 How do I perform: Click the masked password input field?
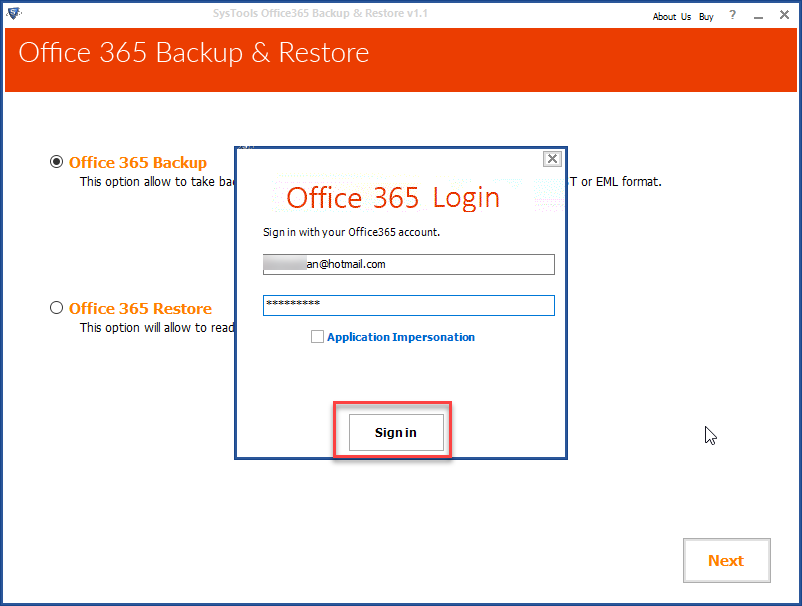click(409, 305)
